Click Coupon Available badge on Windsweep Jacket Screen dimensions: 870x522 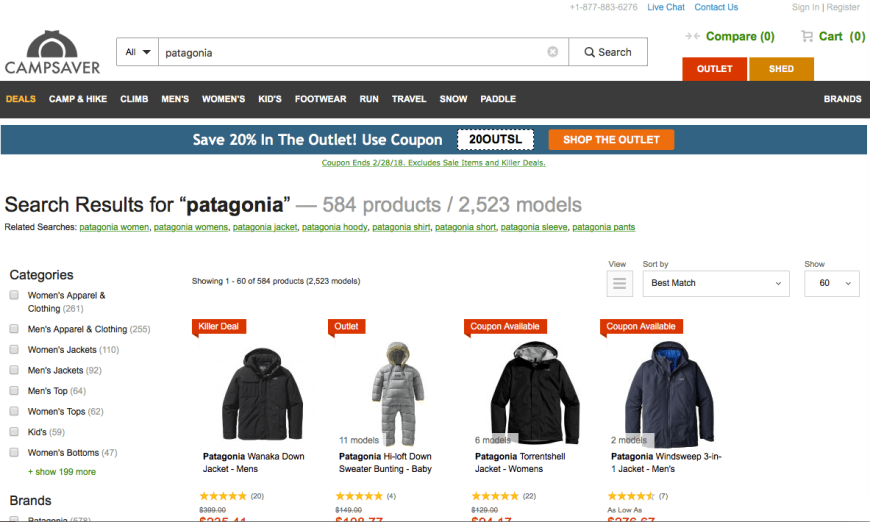point(641,326)
